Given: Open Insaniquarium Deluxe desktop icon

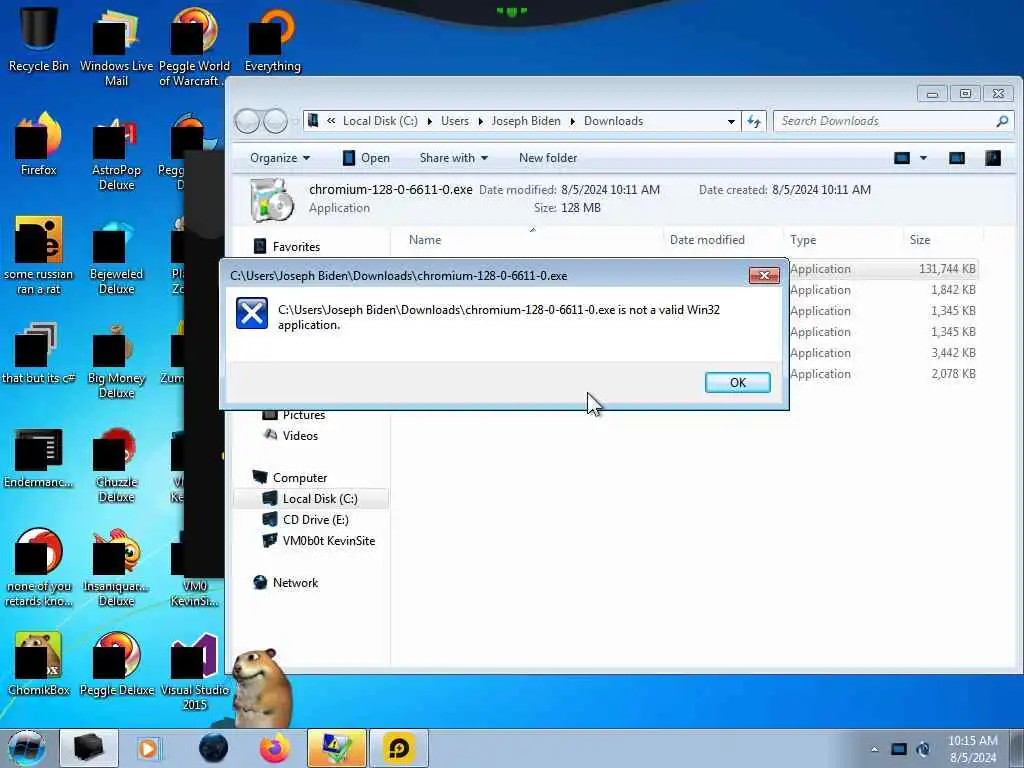Looking at the screenshot, I should (x=116, y=568).
